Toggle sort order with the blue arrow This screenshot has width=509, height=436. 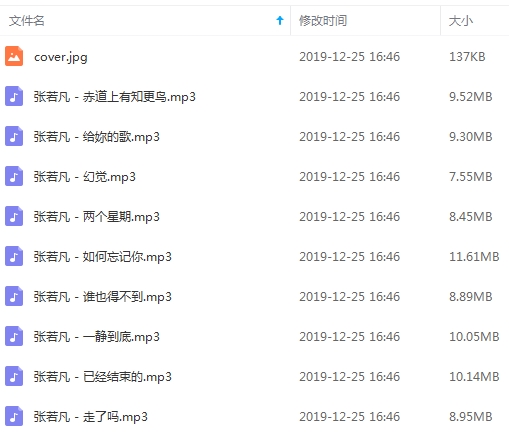click(280, 21)
